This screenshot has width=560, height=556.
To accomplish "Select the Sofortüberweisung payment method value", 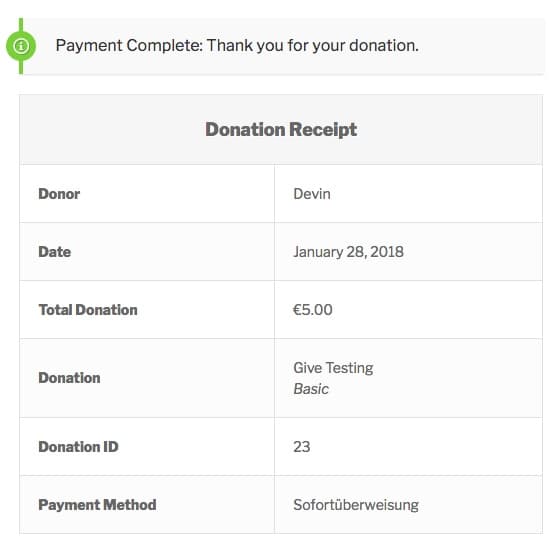I will click(356, 505).
